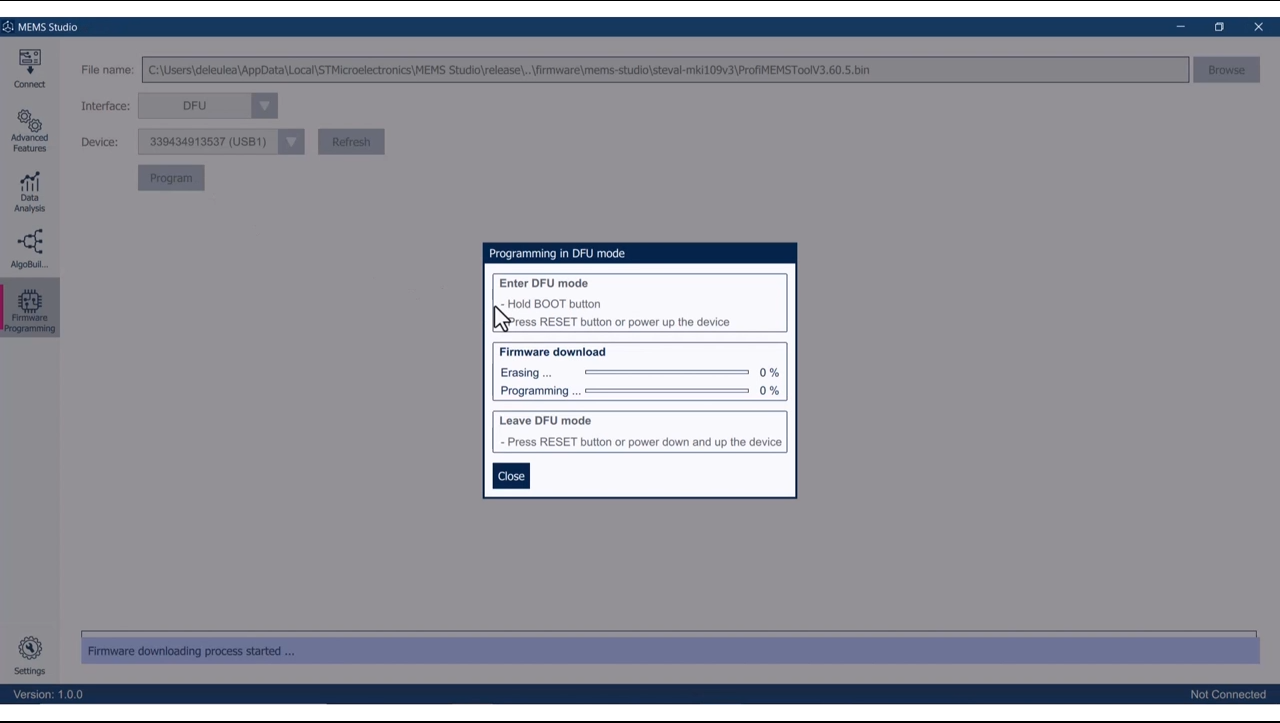
Task: Open Settings from the sidebar
Action: pos(29,654)
